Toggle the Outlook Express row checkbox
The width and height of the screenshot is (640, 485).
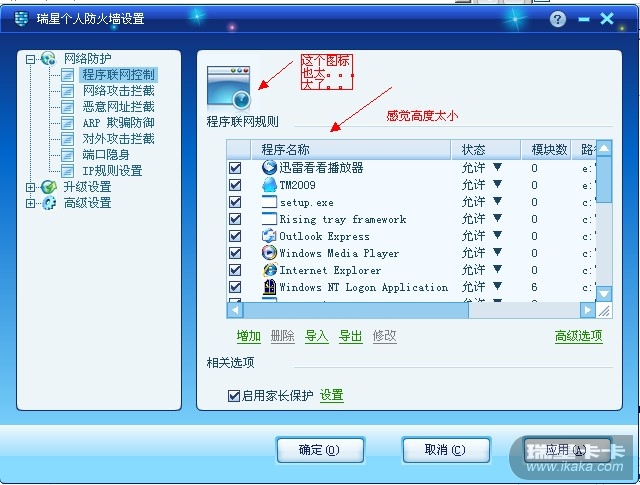click(x=235, y=236)
